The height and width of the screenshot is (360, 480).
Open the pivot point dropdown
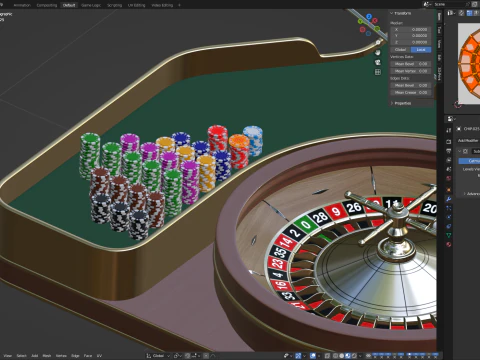(x=178, y=356)
